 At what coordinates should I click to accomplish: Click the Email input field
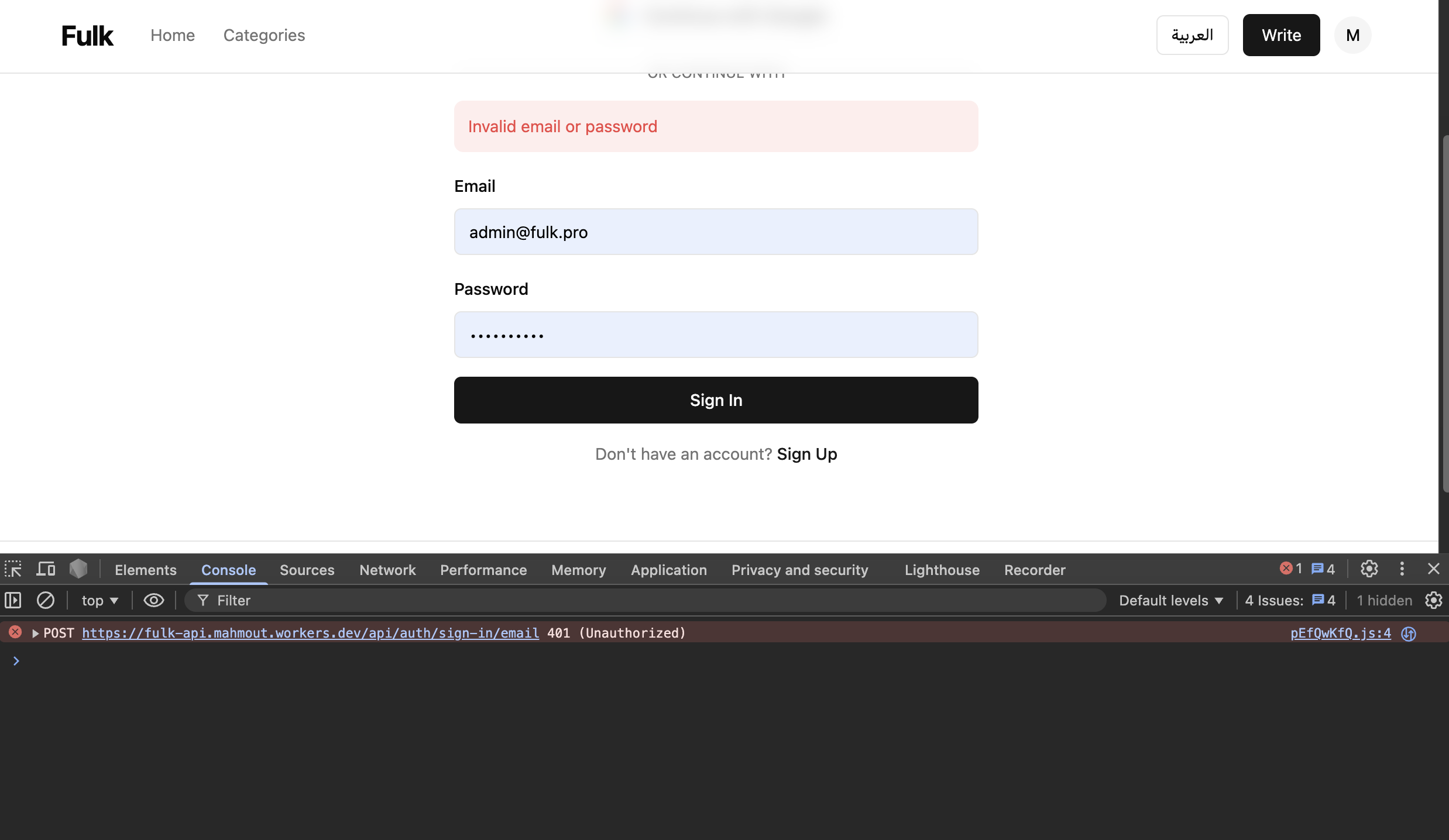click(x=716, y=232)
